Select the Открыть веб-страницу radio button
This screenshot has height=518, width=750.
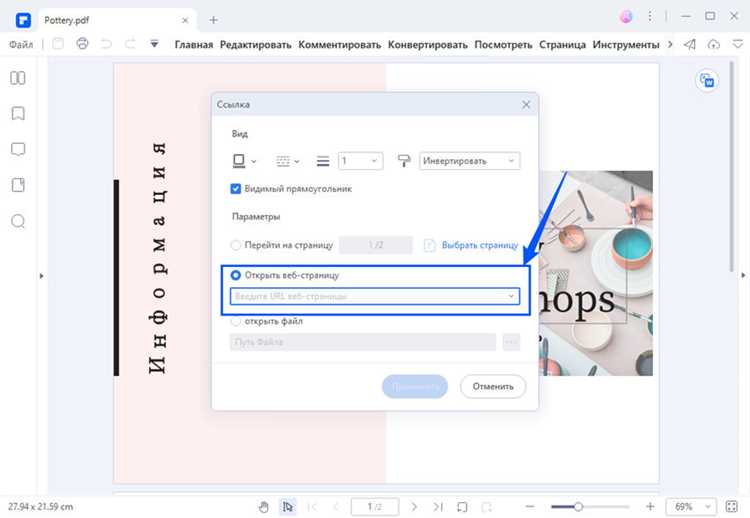[x=235, y=275]
